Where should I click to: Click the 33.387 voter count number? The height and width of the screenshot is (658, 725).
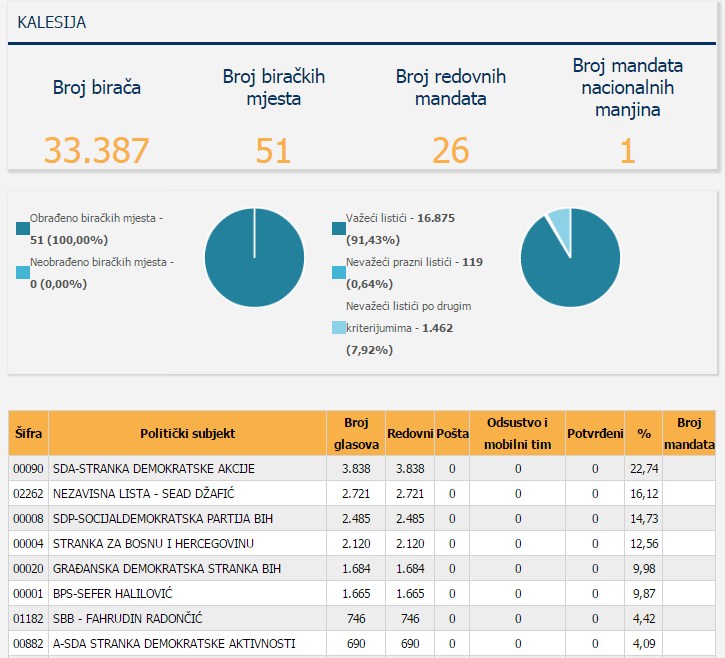click(97, 151)
